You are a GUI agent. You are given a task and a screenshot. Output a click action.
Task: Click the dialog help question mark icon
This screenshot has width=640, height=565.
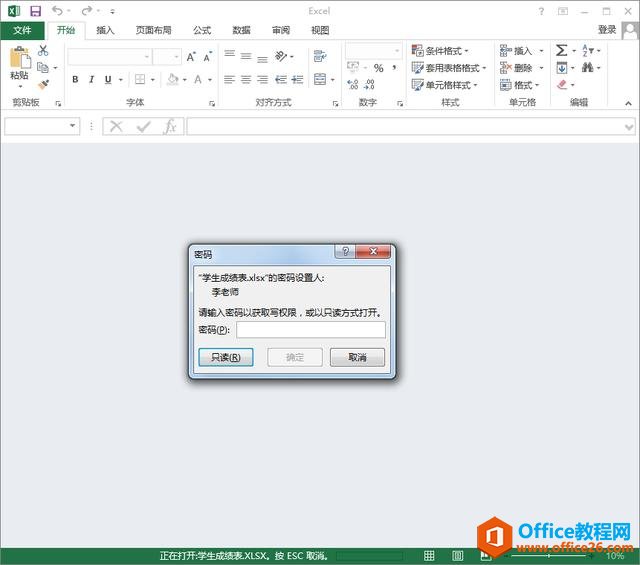coord(342,254)
